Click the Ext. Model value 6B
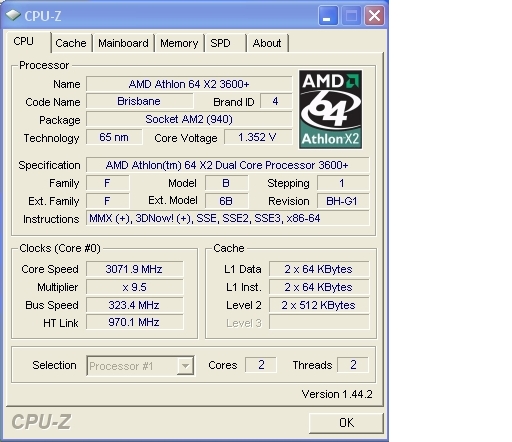This screenshot has height=442, width=512. coord(226,201)
